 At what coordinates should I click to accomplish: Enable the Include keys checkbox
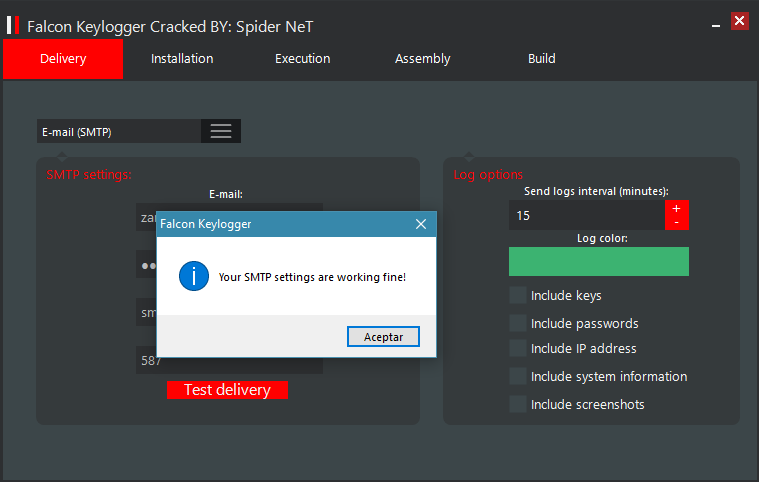pyautogui.click(x=518, y=295)
